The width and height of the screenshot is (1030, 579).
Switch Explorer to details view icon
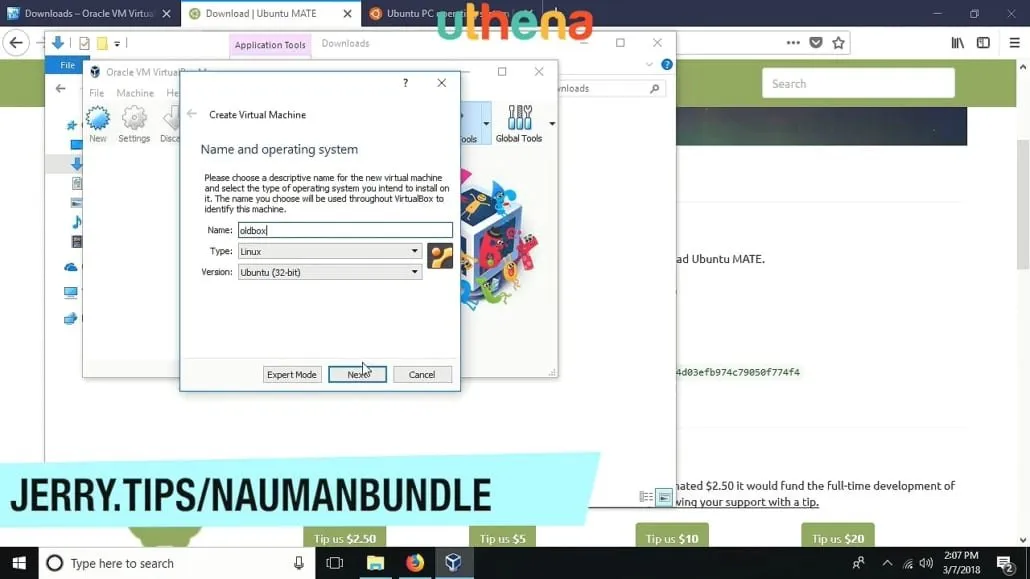tap(646, 497)
